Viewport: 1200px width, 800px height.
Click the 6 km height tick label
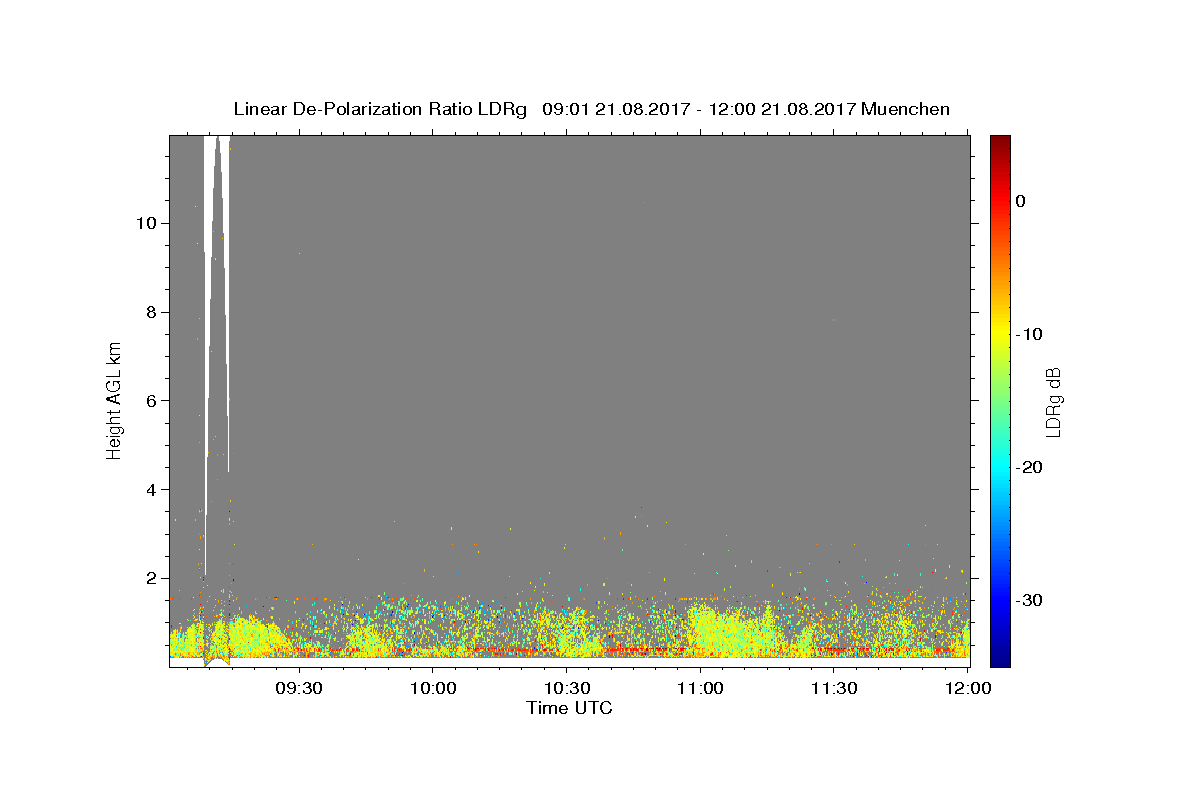coord(151,401)
